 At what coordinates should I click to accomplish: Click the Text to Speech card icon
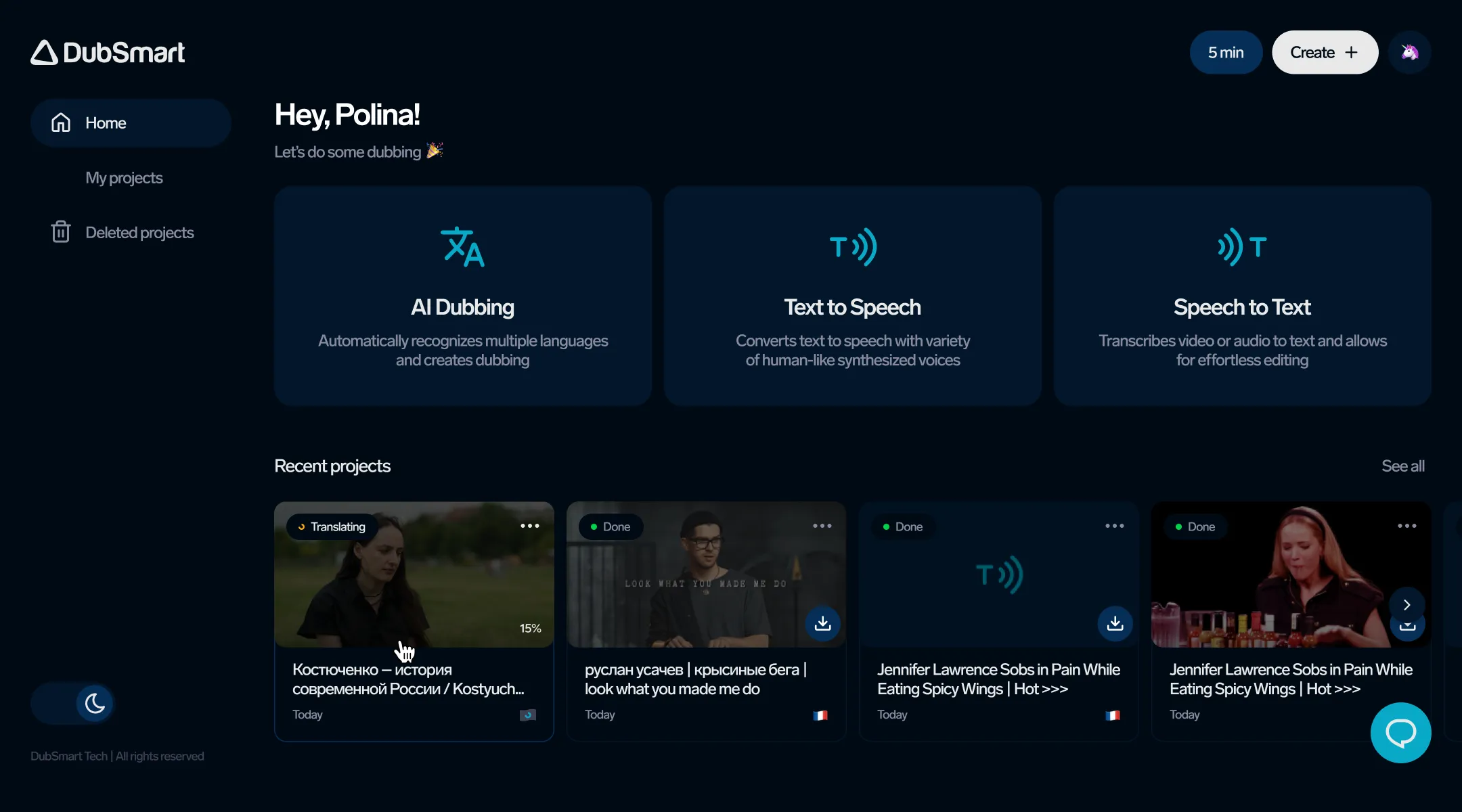(x=853, y=247)
